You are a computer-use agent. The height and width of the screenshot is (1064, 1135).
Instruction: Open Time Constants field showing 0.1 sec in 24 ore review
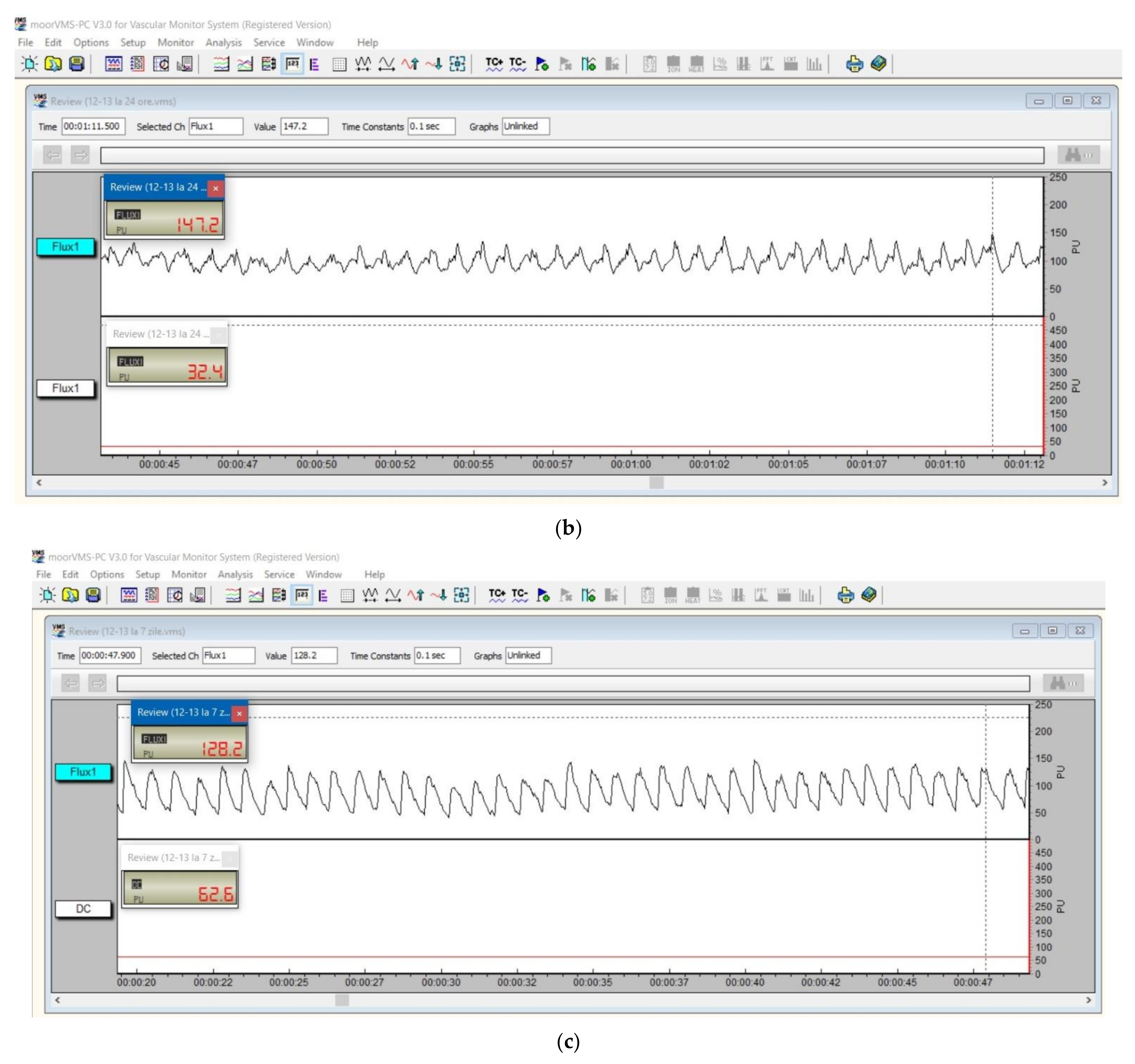431,126
